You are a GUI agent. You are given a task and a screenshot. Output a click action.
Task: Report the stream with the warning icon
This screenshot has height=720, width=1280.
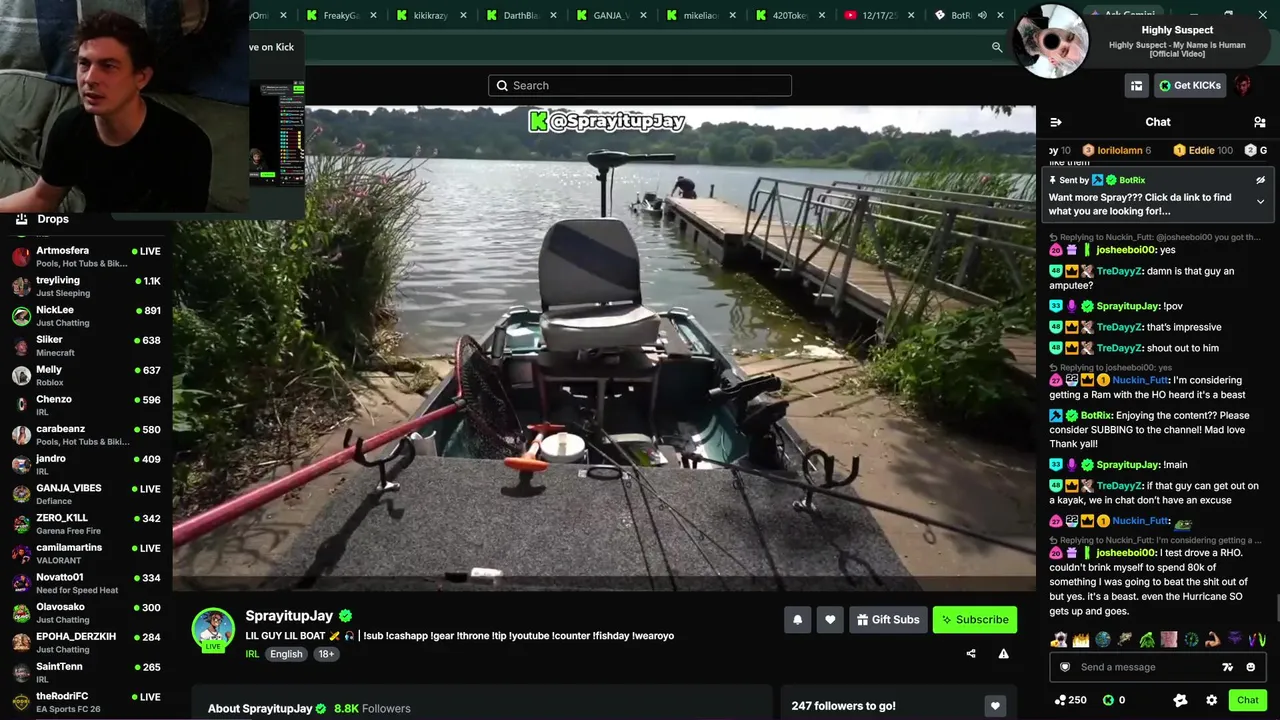pos(1003,654)
